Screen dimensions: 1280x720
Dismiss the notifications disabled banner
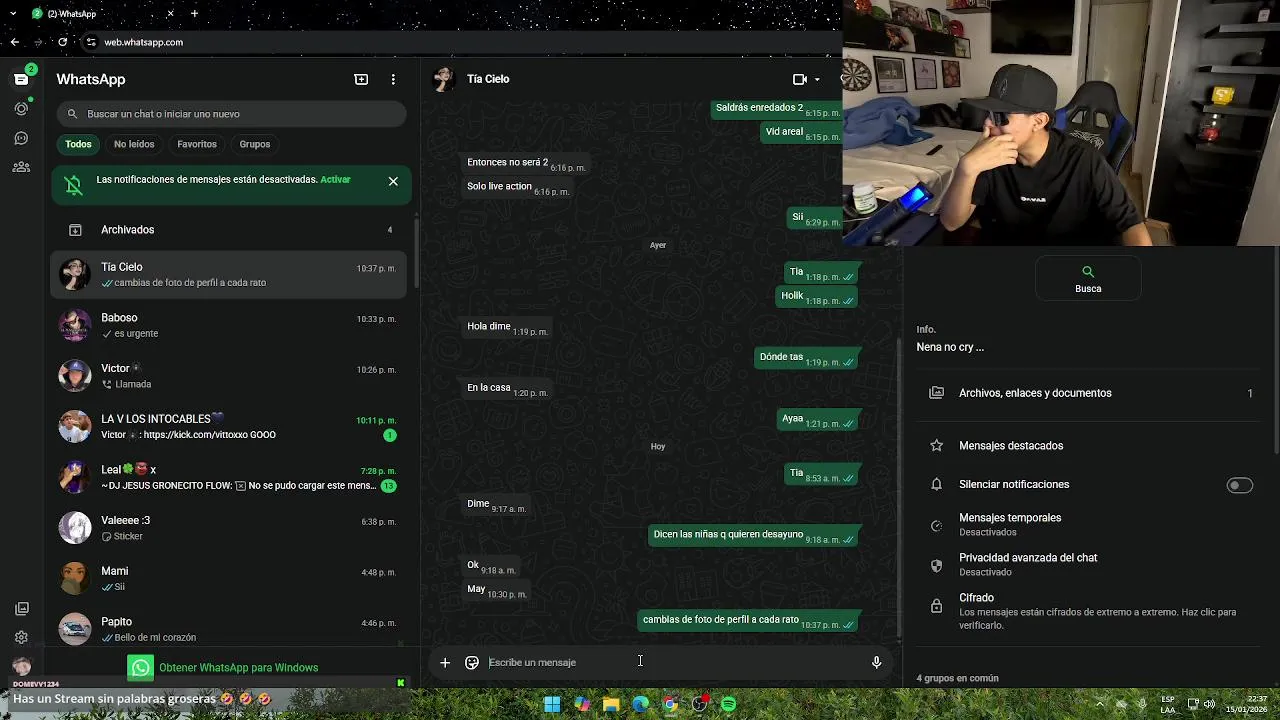[393, 181]
